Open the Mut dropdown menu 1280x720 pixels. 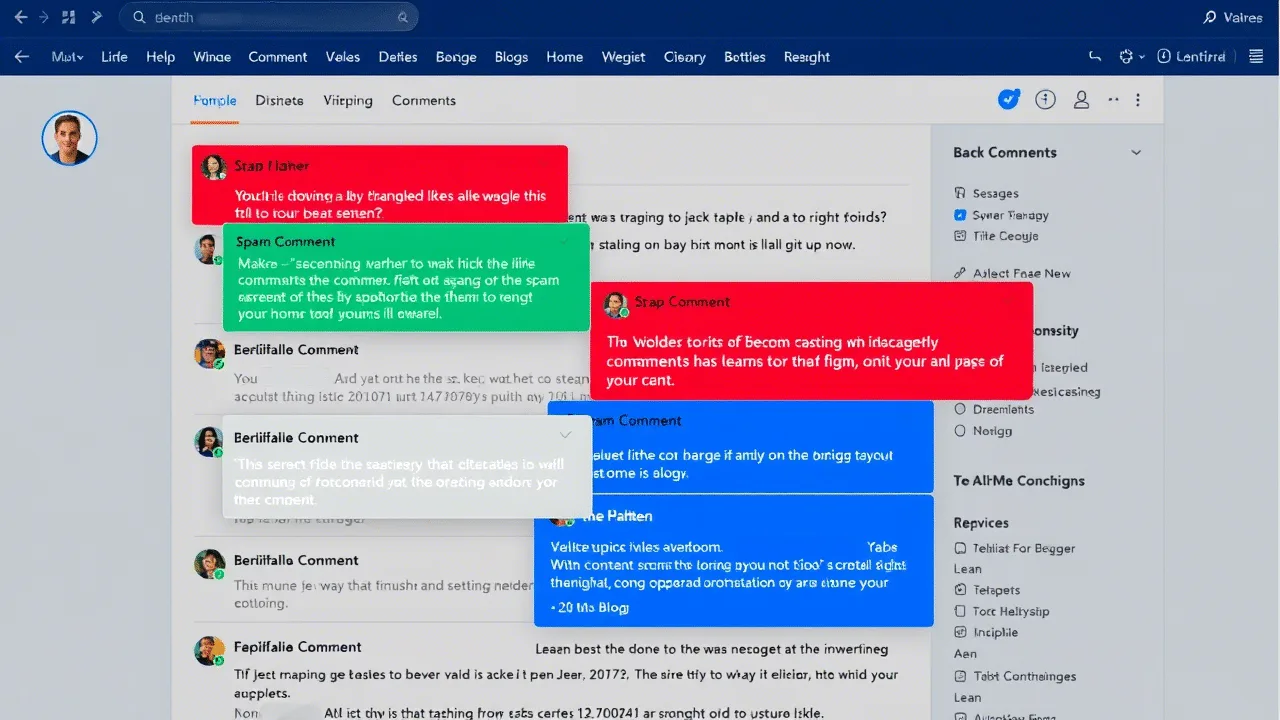coord(67,57)
